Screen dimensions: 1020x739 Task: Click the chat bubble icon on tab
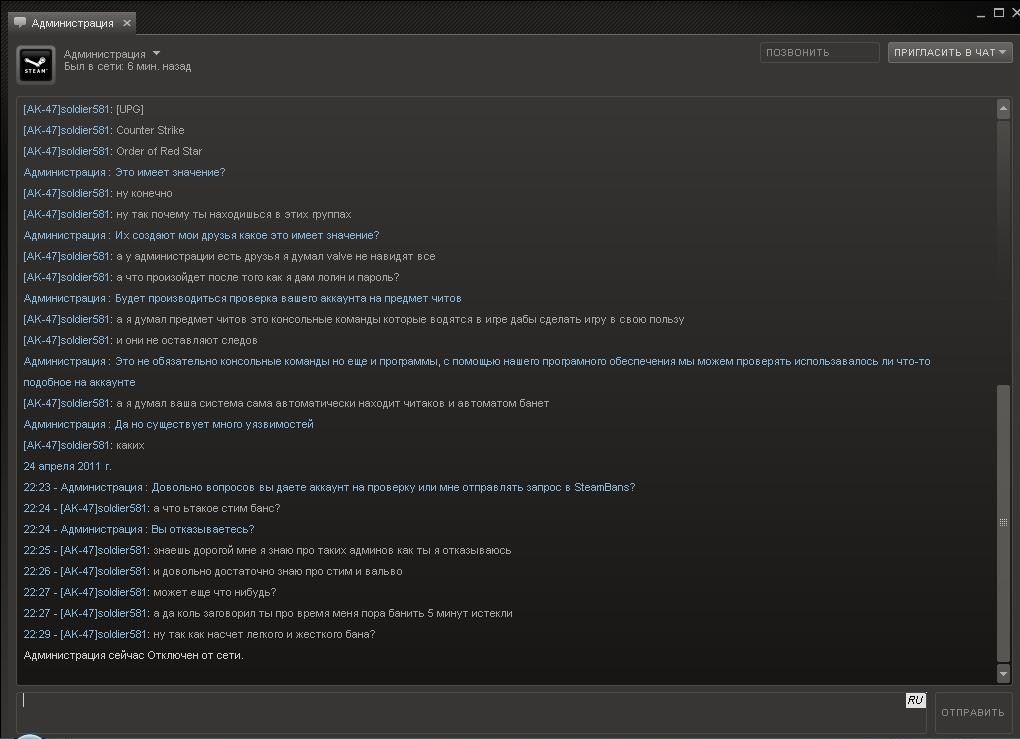20,23
